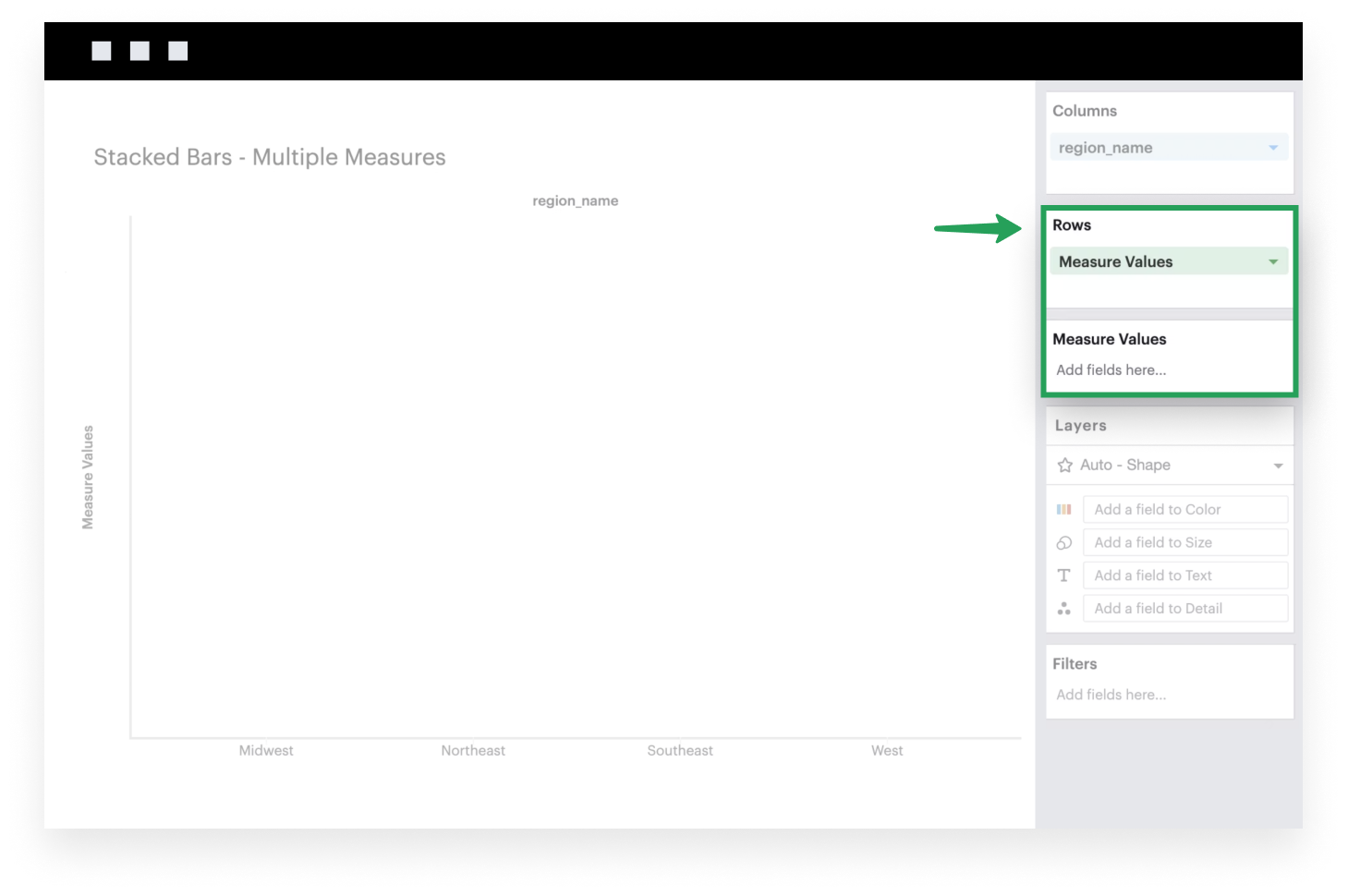Click the third square icon in title bar
Screen dimensions: 1348x896
point(177,50)
